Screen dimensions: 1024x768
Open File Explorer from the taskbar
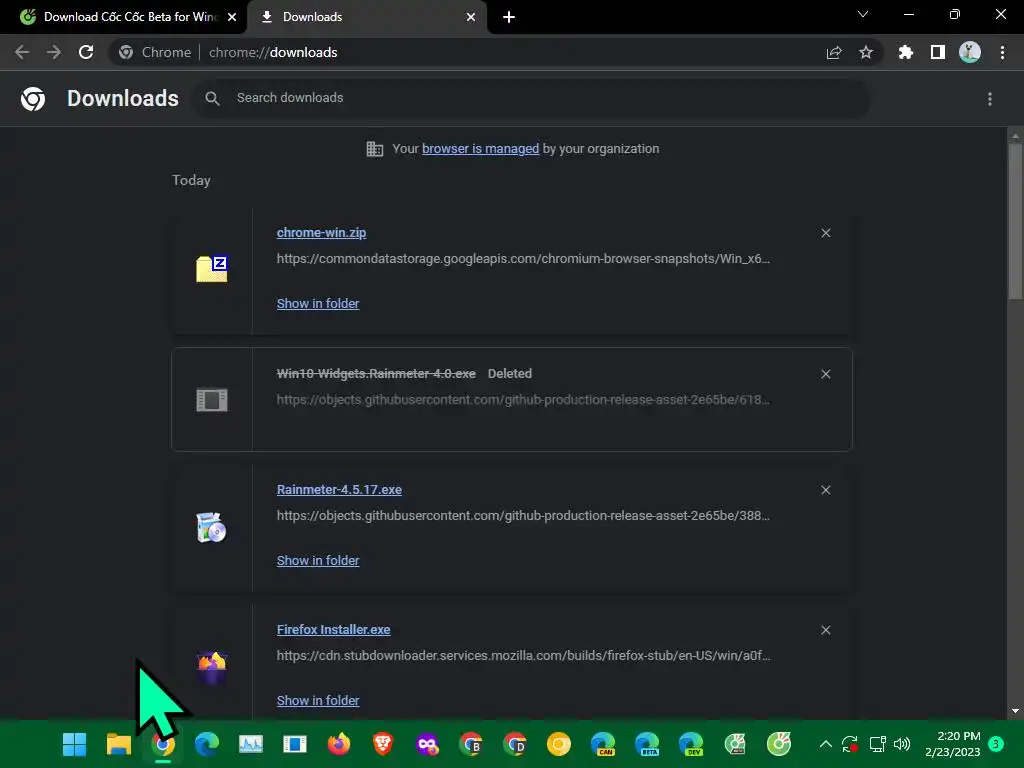click(119, 744)
